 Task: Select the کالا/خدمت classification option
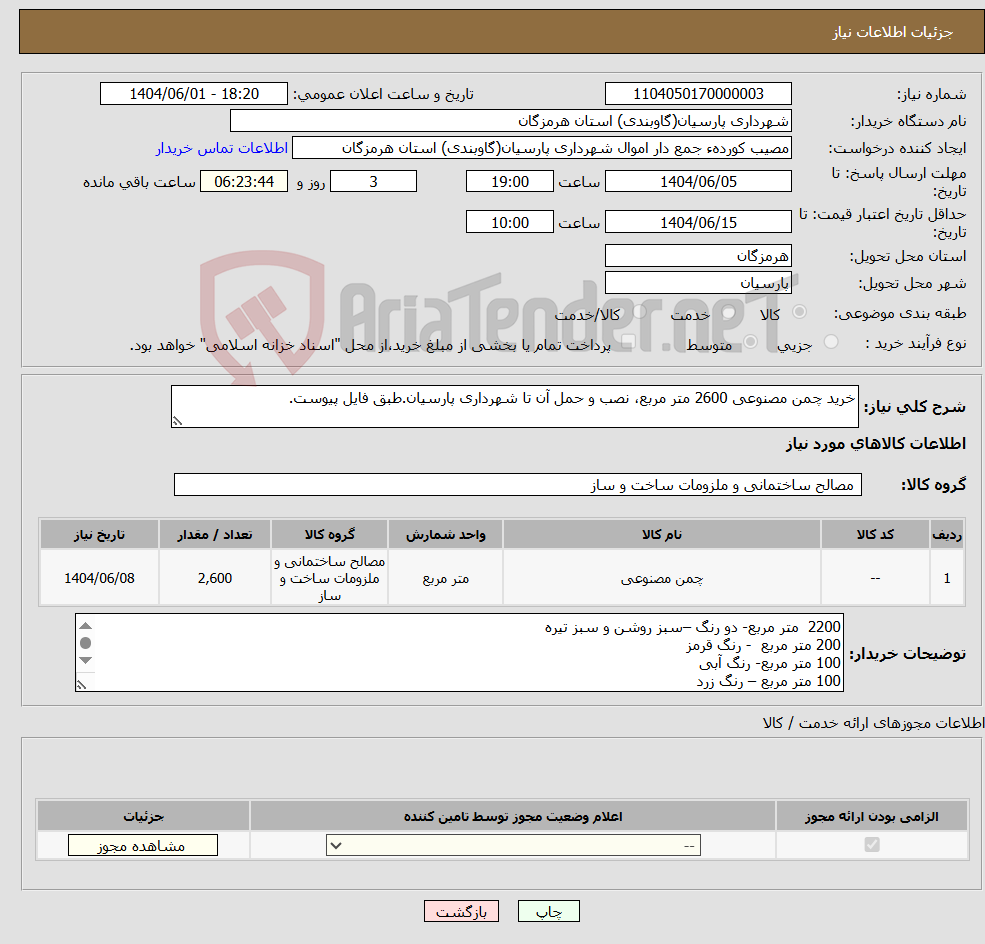pos(640,312)
